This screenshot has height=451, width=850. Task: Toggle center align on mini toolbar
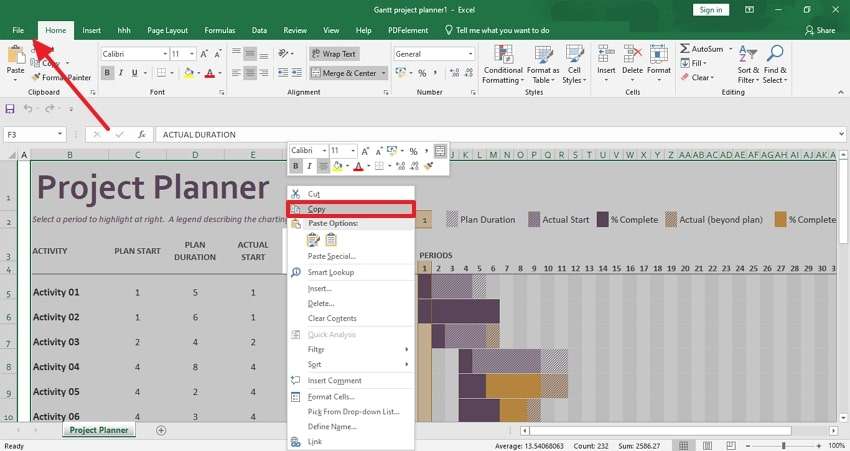323,166
